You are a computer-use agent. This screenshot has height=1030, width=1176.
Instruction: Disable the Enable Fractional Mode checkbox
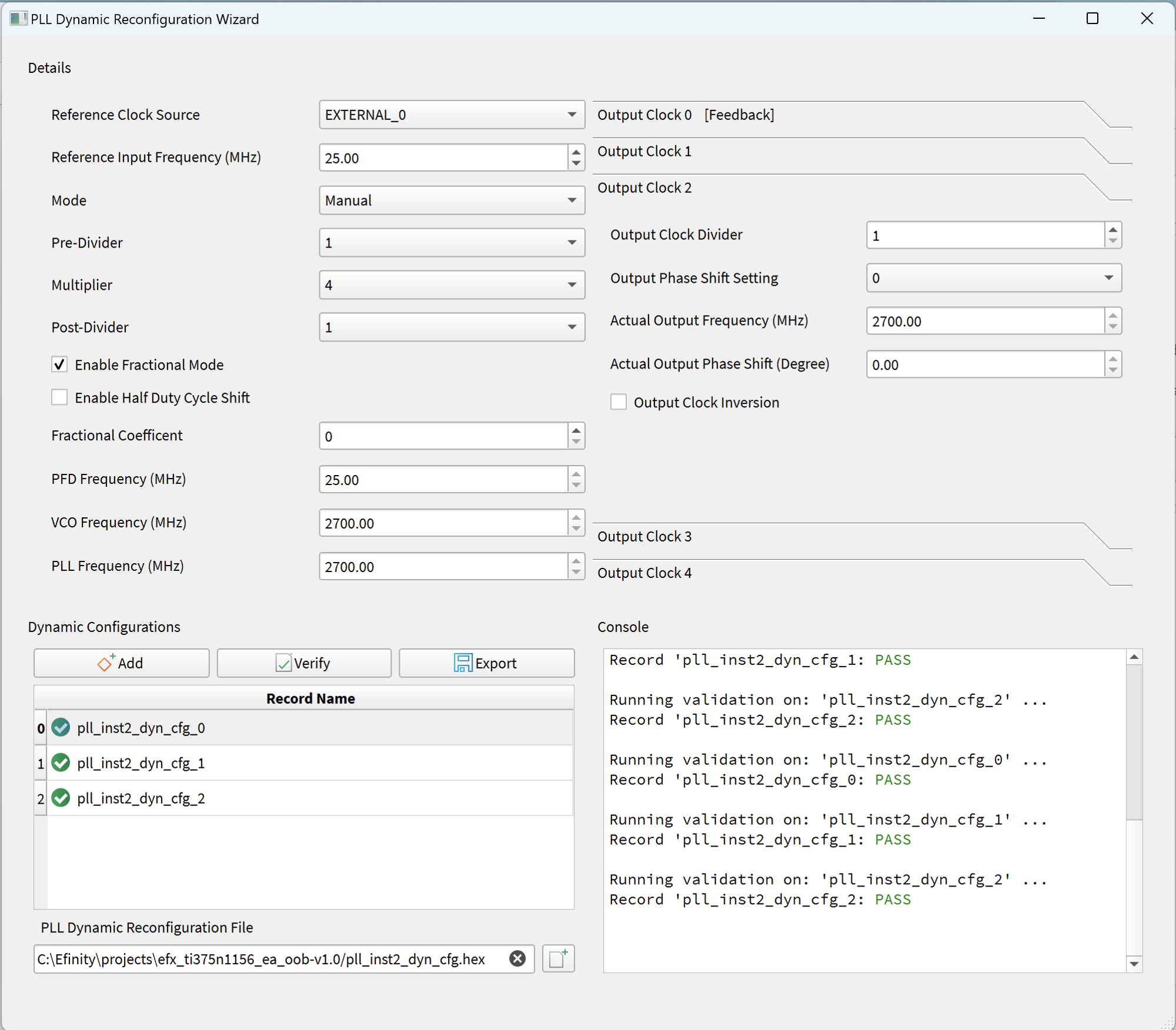(x=59, y=364)
